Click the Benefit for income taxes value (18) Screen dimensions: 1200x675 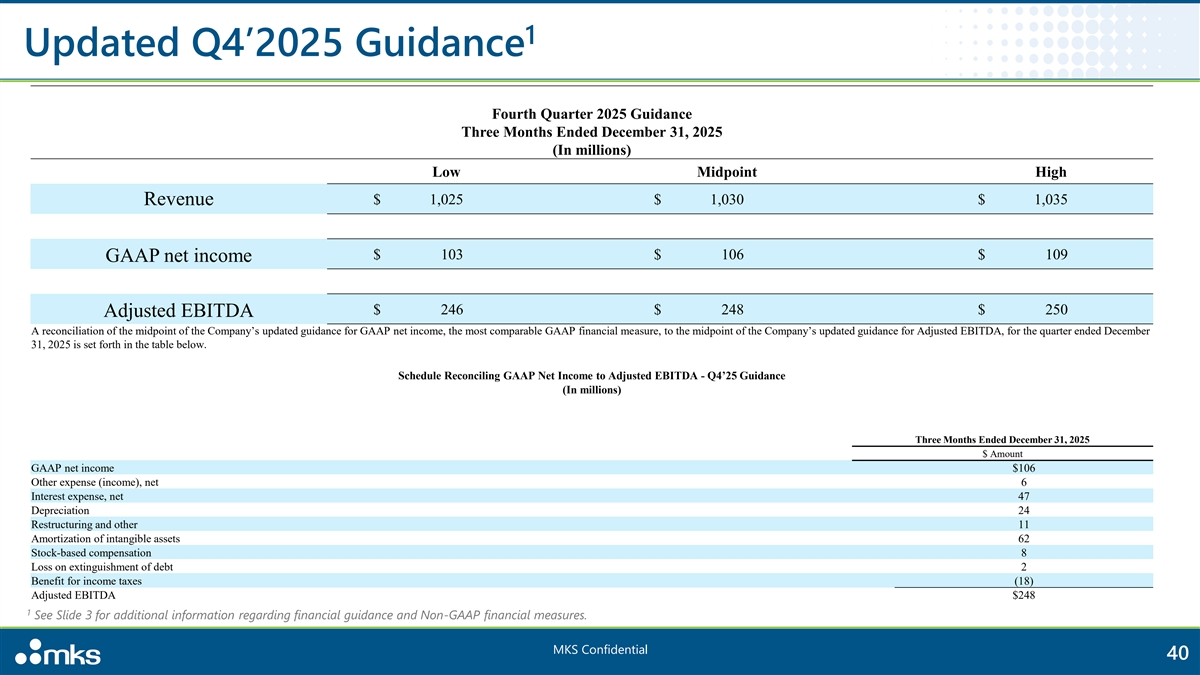pyautogui.click(x=1023, y=581)
